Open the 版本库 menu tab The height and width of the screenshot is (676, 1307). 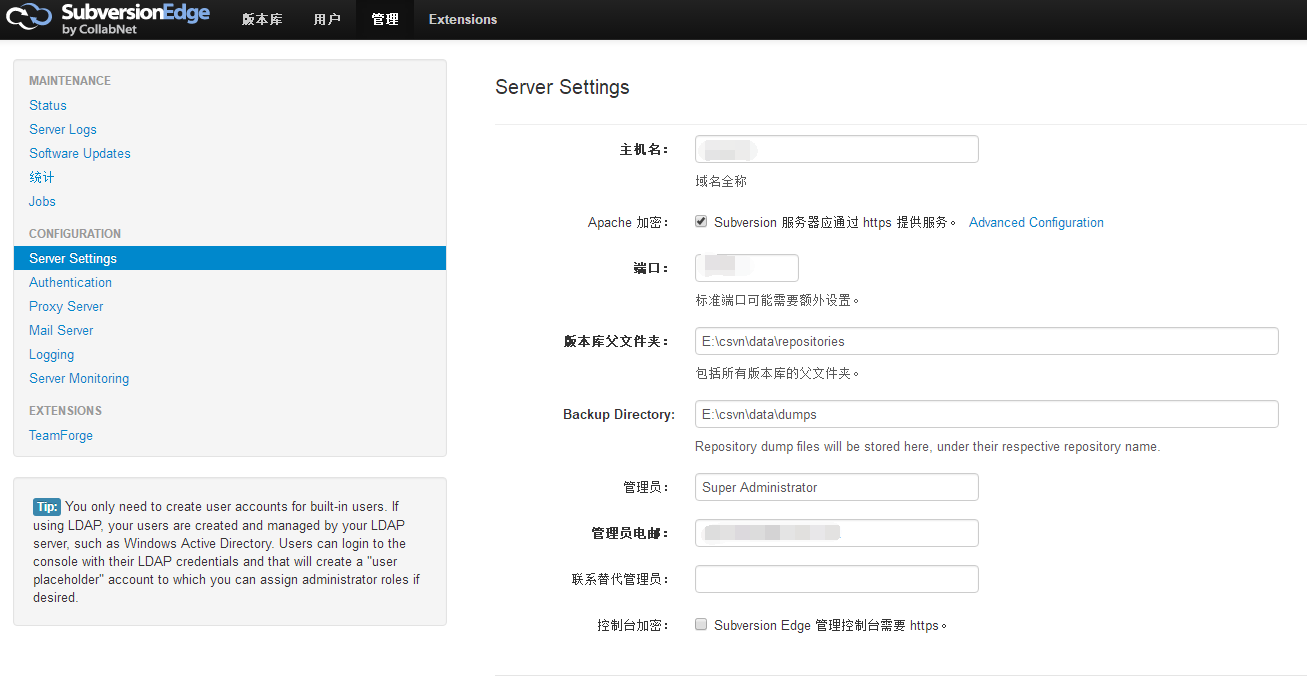pyautogui.click(x=262, y=19)
